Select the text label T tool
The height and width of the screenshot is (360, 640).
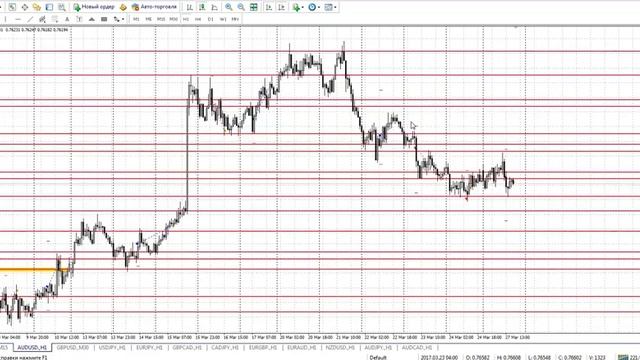tap(79, 19)
